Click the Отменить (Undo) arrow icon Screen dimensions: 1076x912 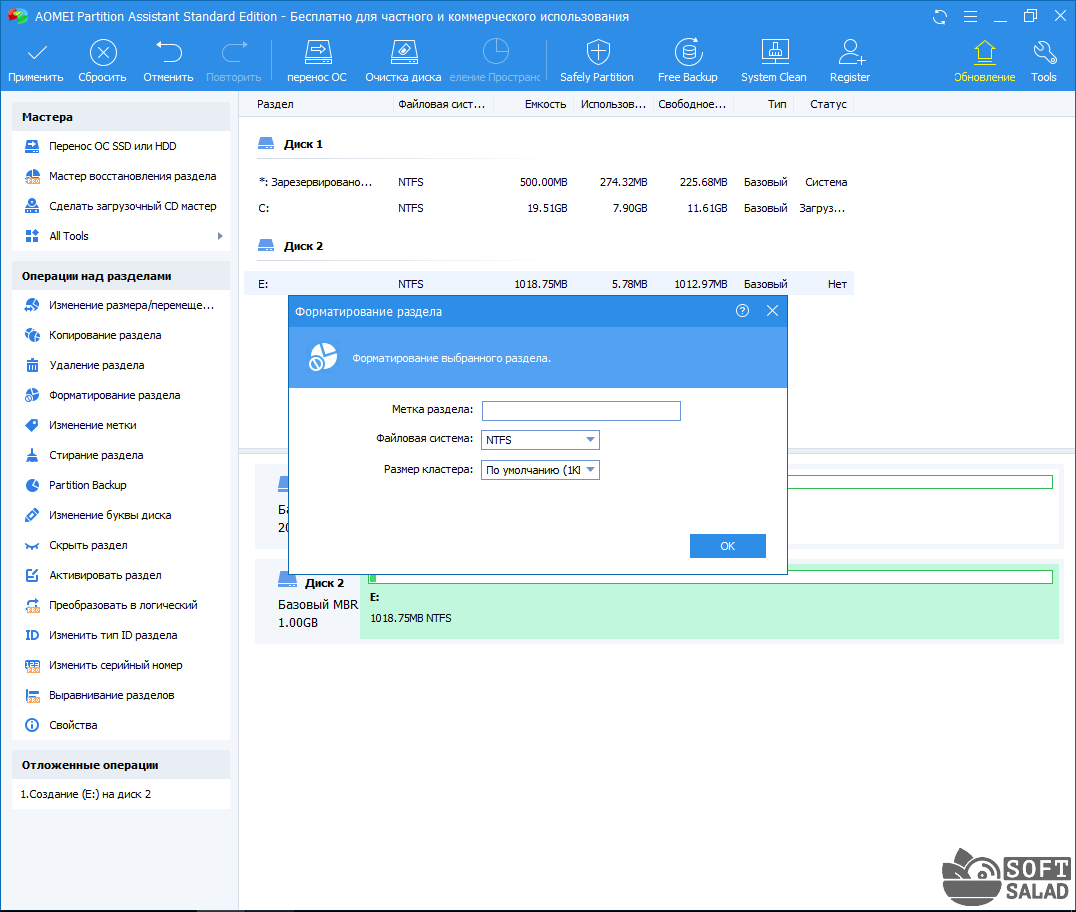pyautogui.click(x=168, y=54)
